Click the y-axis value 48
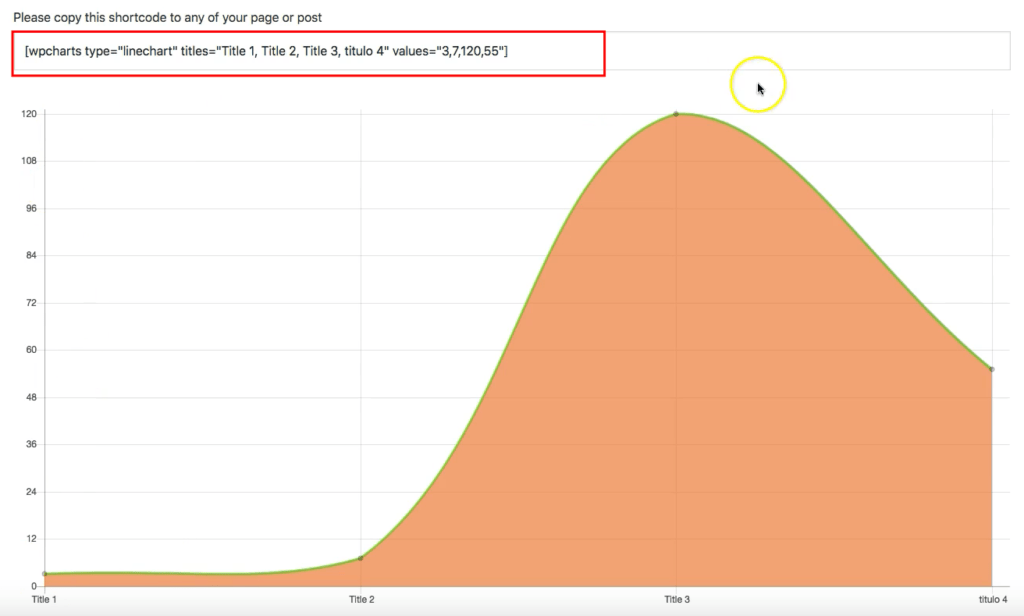Image resolution: width=1024 pixels, height=616 pixels. (31, 397)
